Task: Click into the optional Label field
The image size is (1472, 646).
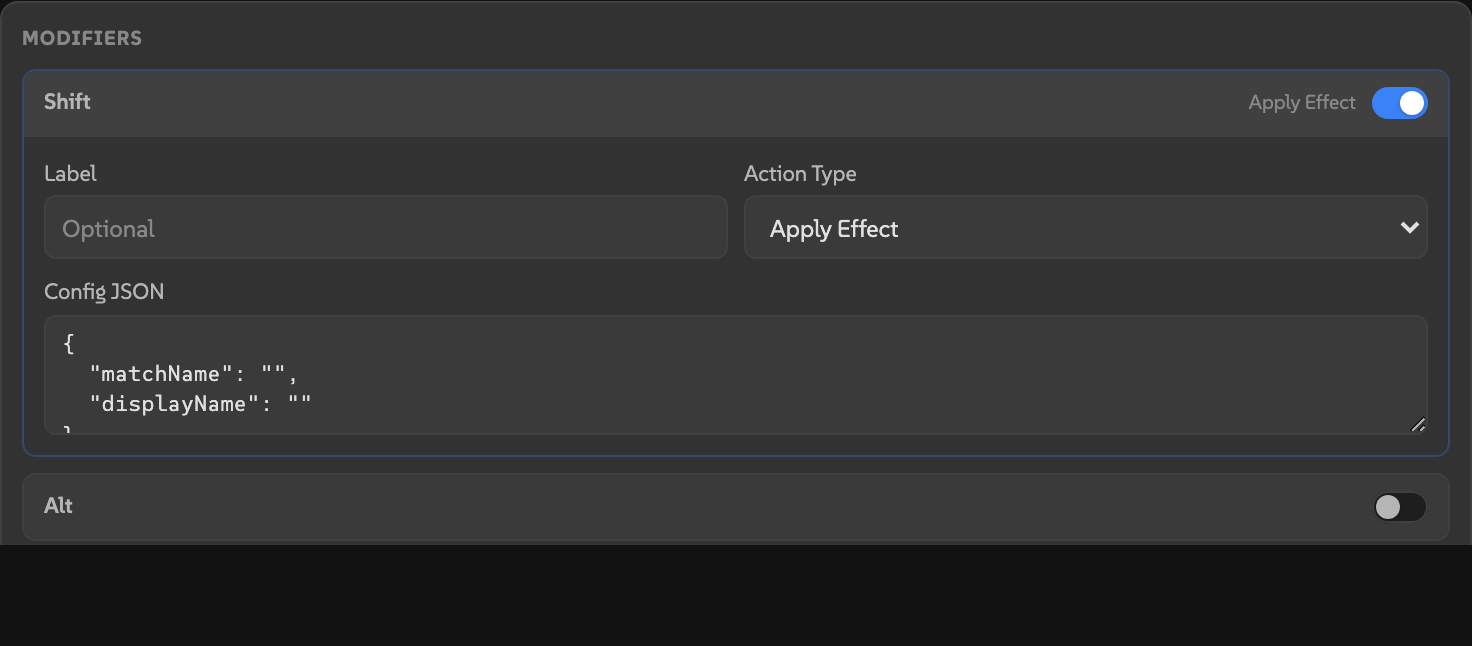Action: 385,227
